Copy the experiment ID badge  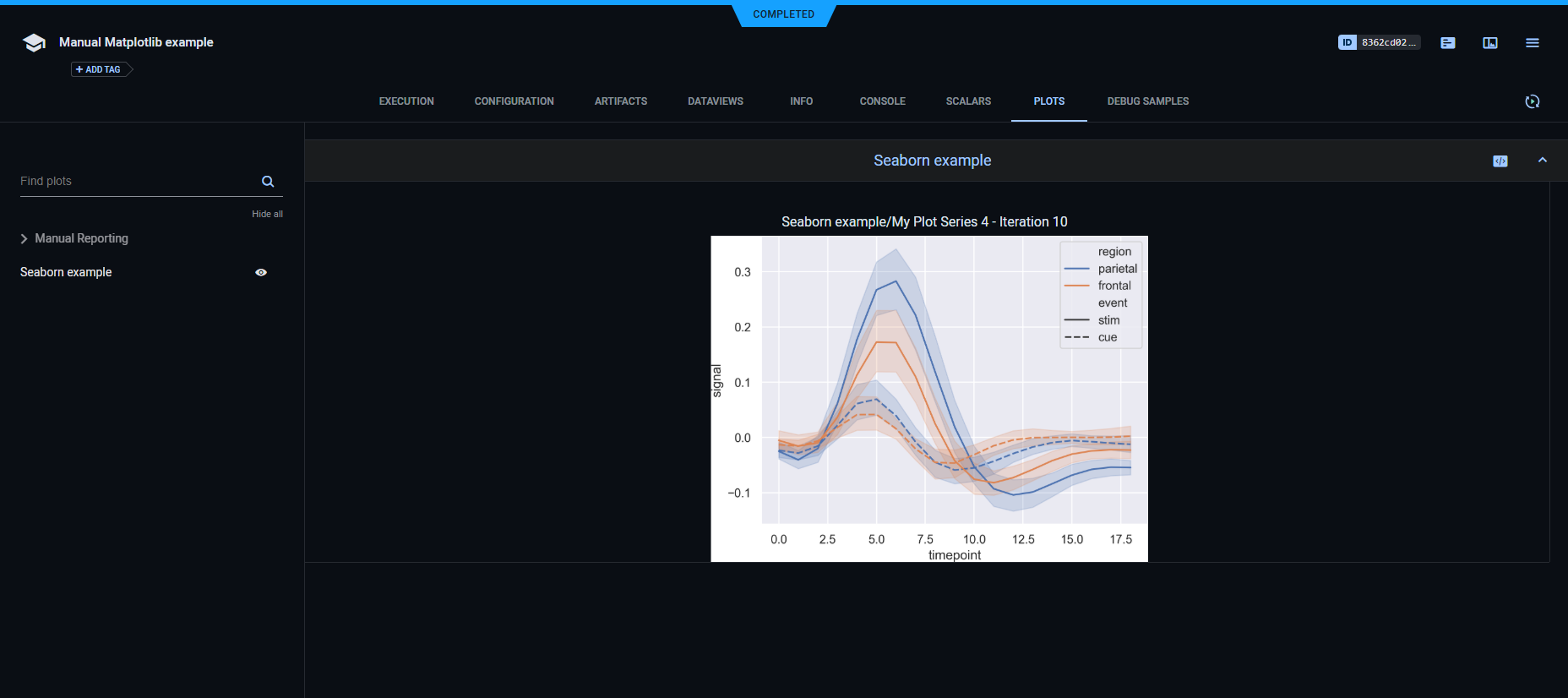click(x=1379, y=42)
